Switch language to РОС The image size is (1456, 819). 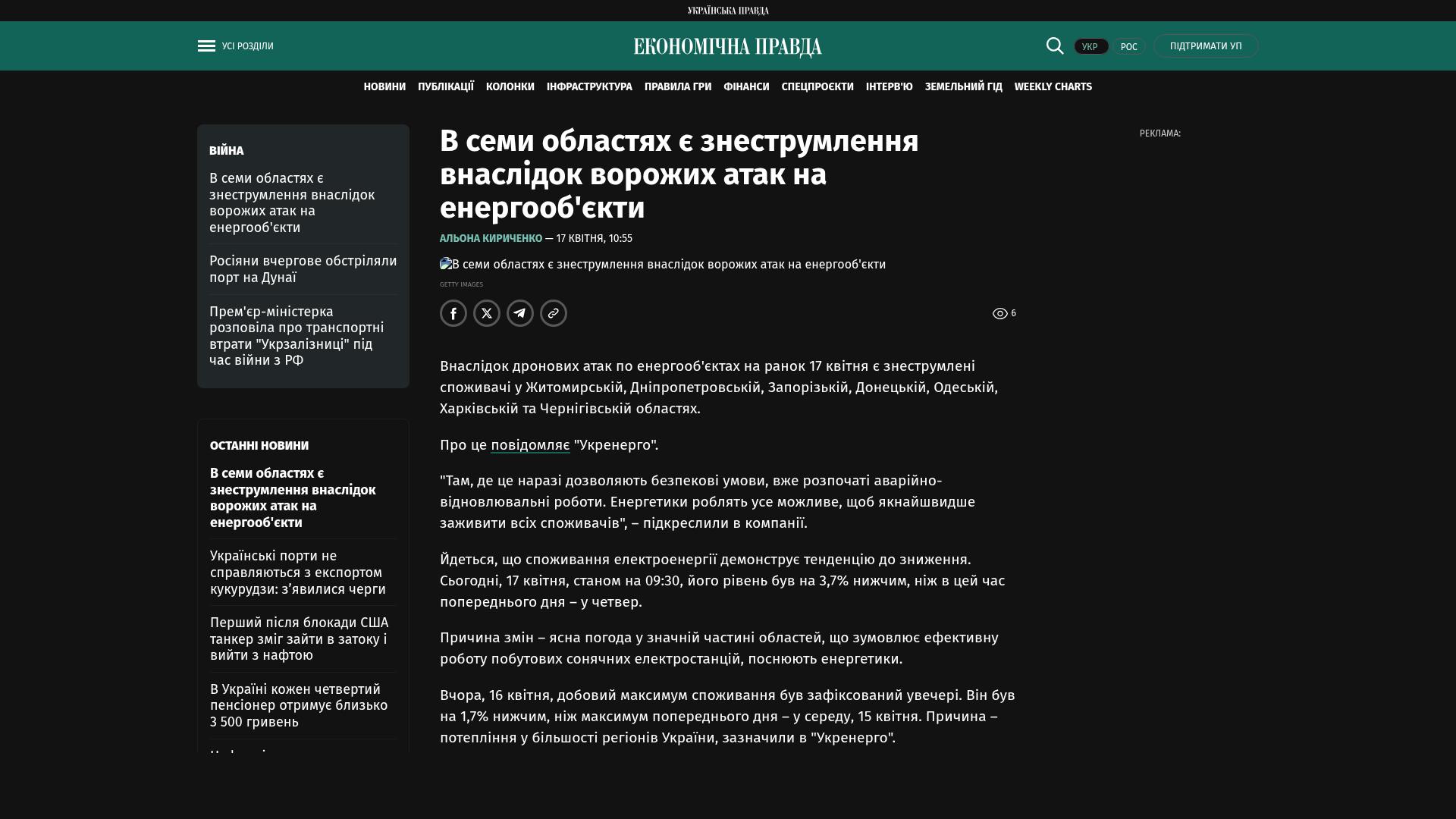pyautogui.click(x=1128, y=47)
